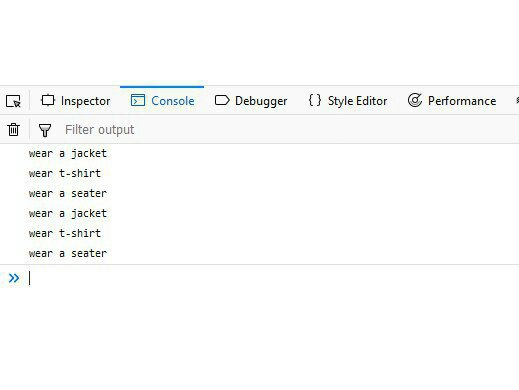Select the Console tab label
This screenshot has width=519, height=390.
173,101
